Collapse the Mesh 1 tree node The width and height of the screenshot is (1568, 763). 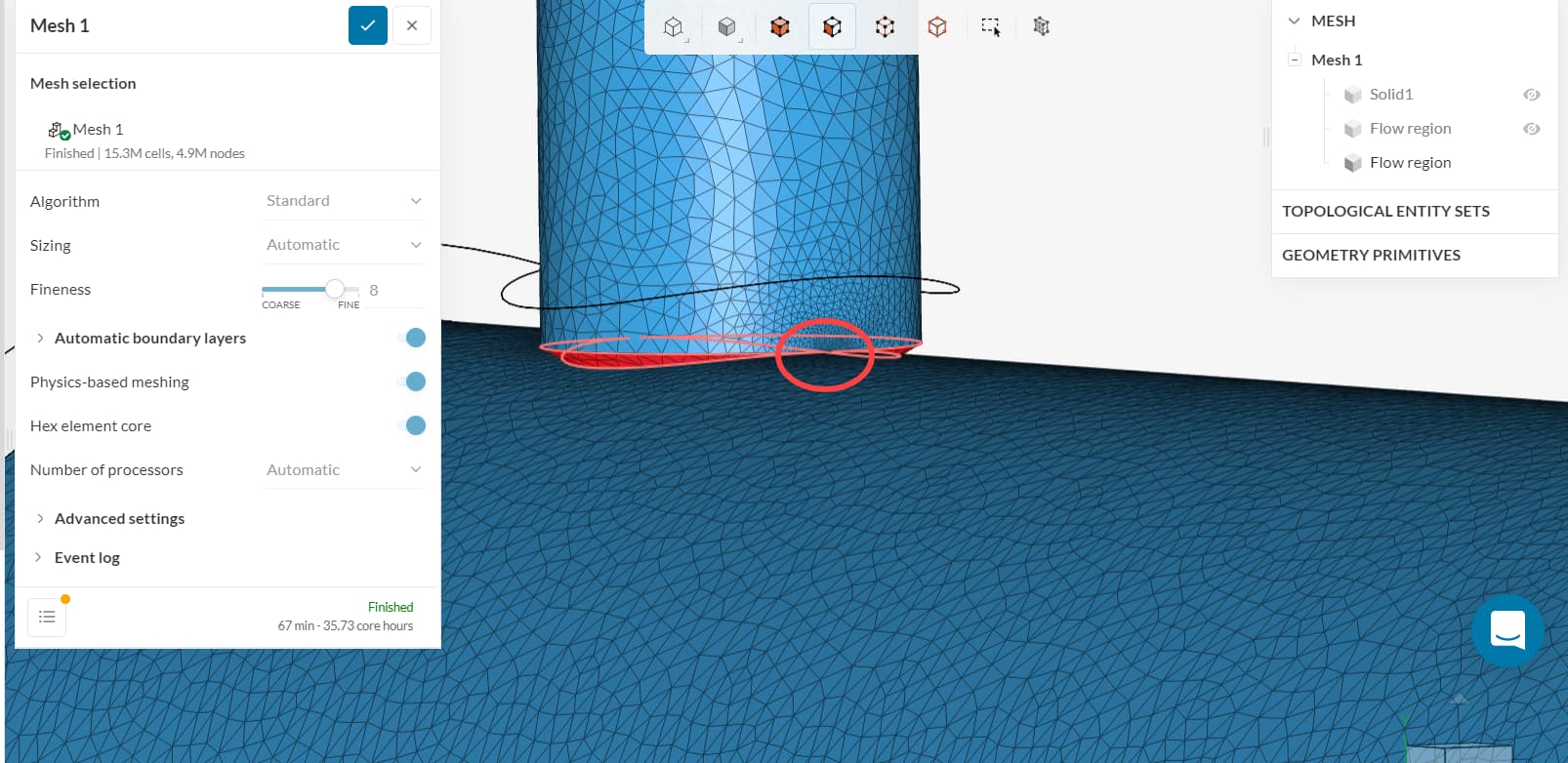1295,60
